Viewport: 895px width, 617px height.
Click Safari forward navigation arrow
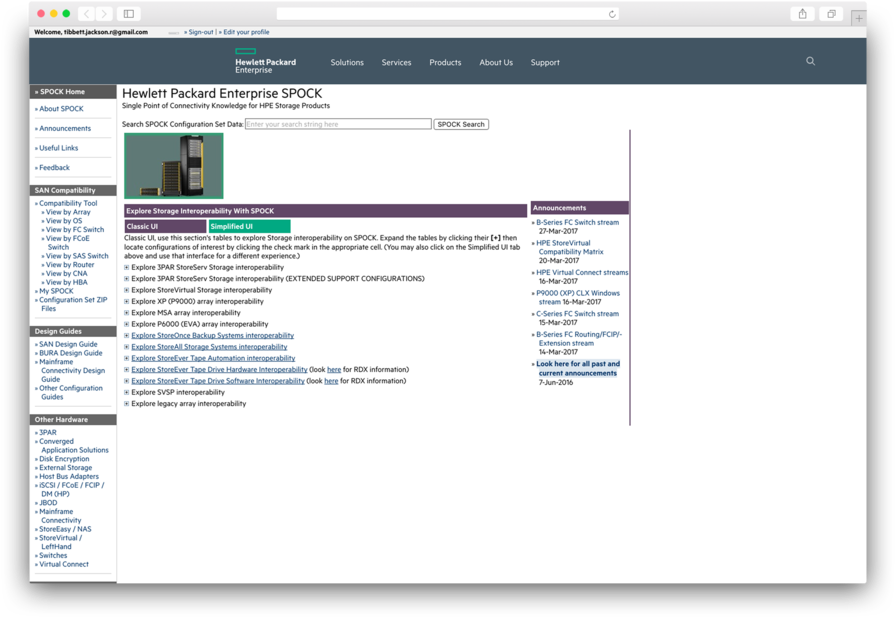104,14
